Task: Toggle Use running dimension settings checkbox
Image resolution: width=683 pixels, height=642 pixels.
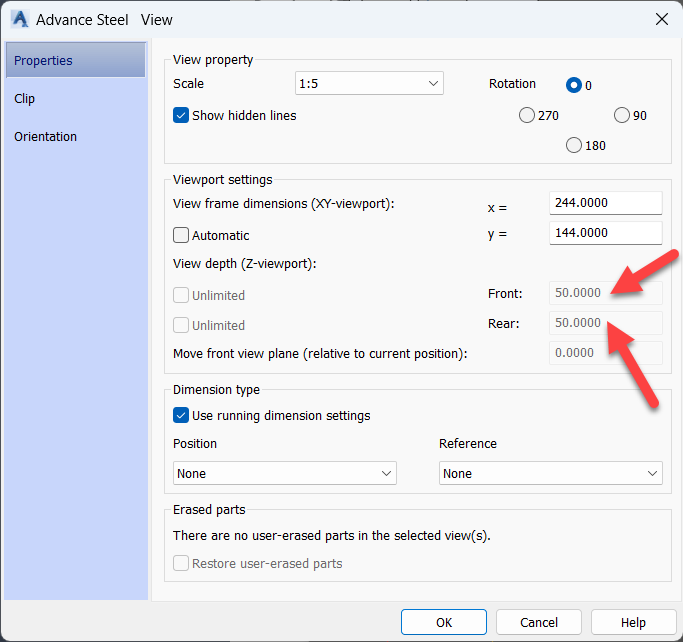Action: point(181,416)
